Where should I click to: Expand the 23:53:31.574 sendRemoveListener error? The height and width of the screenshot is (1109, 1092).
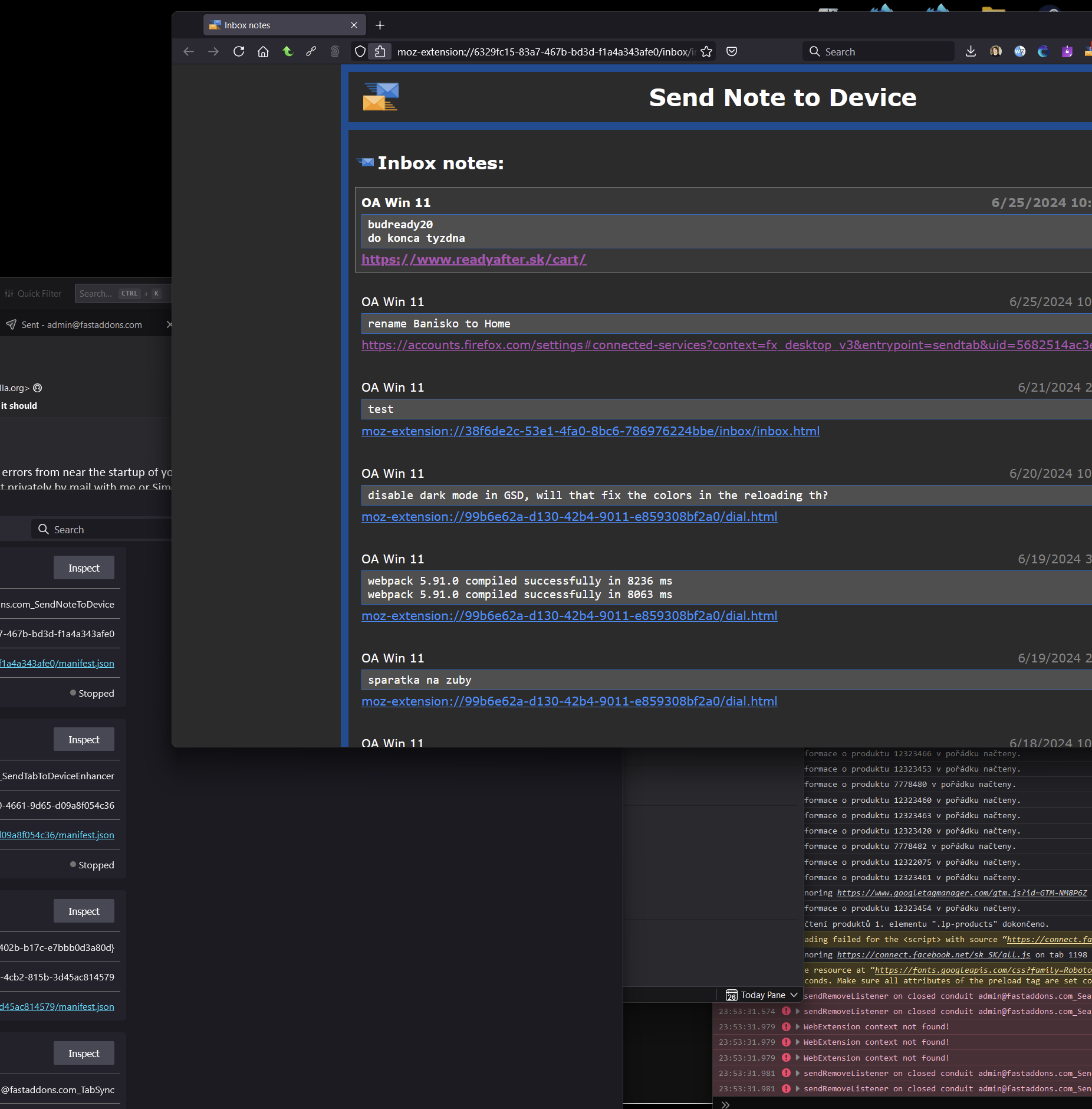[798, 1012]
